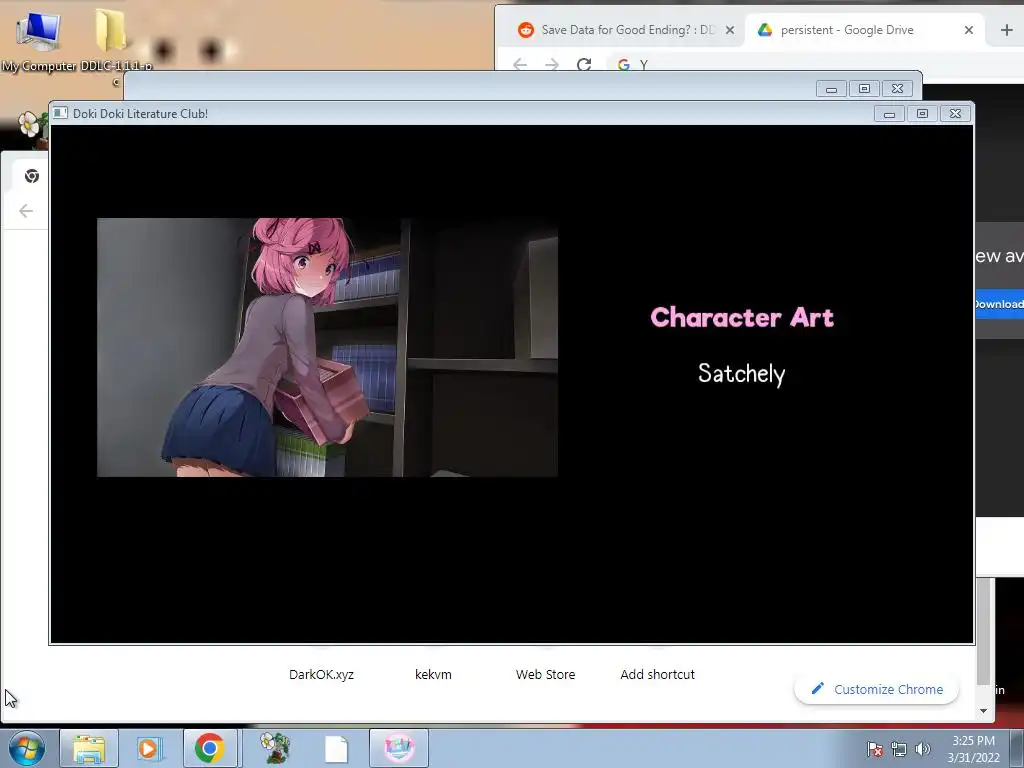Viewport: 1024px width, 768px height.
Task: Close the Doki Doki Literature Club window
Action: (955, 114)
